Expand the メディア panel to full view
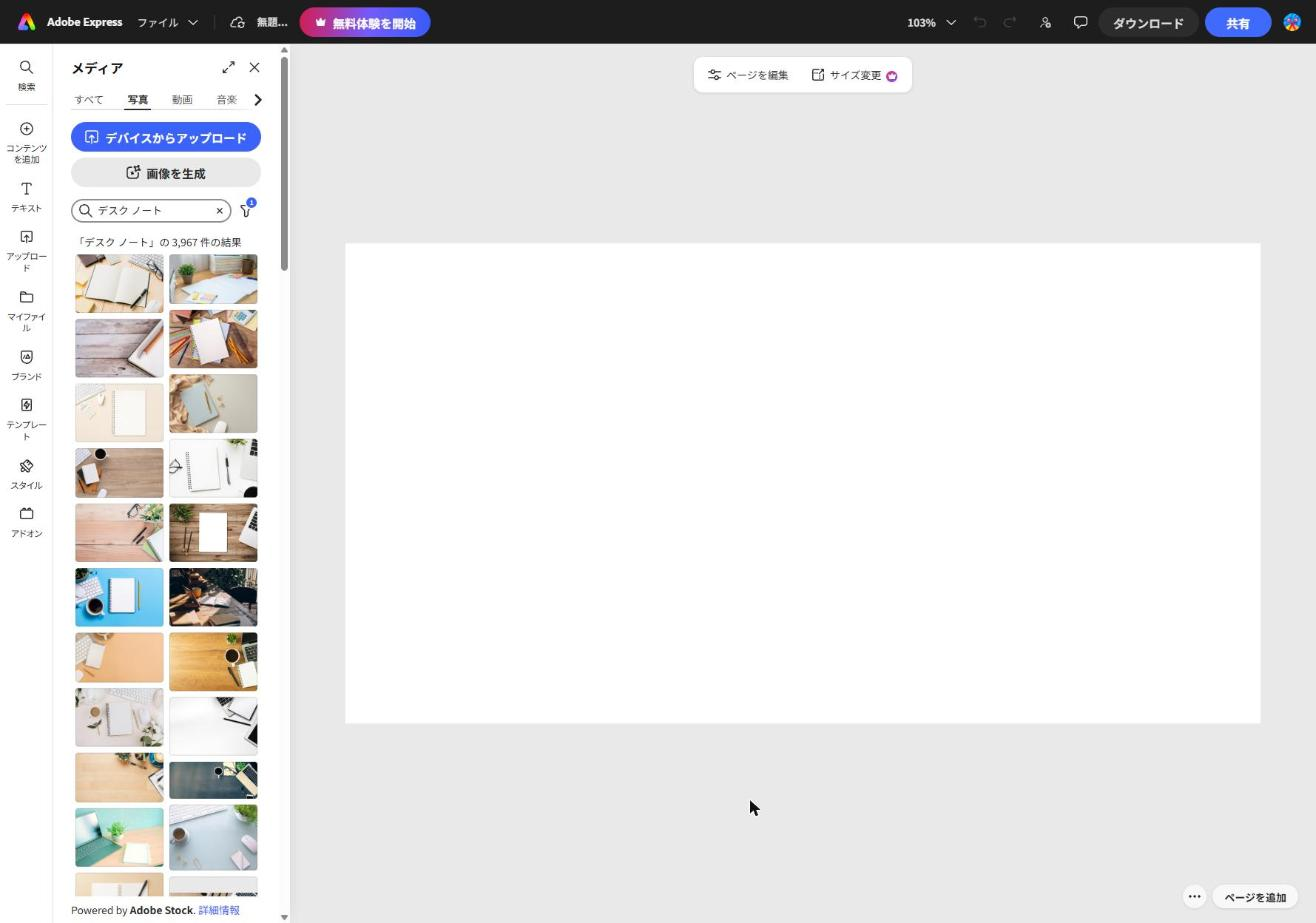 point(228,67)
